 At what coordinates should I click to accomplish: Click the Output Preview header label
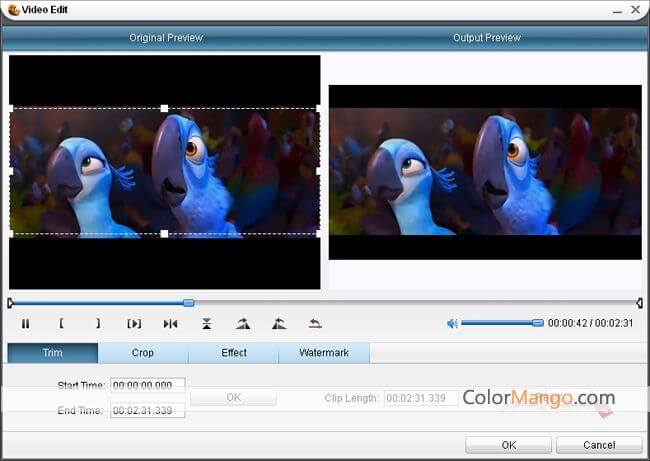[487, 38]
